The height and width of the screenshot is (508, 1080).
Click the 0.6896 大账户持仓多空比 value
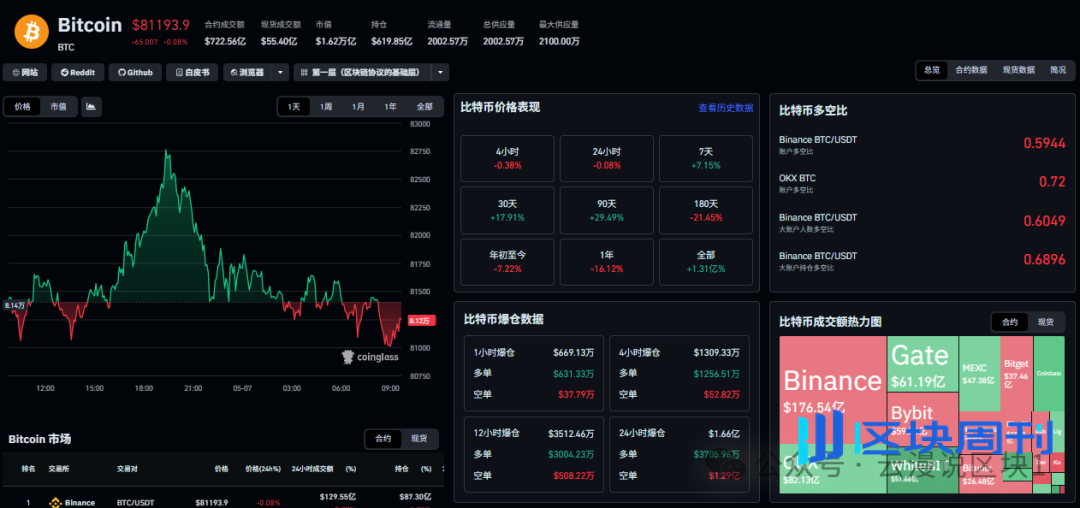tap(1045, 260)
